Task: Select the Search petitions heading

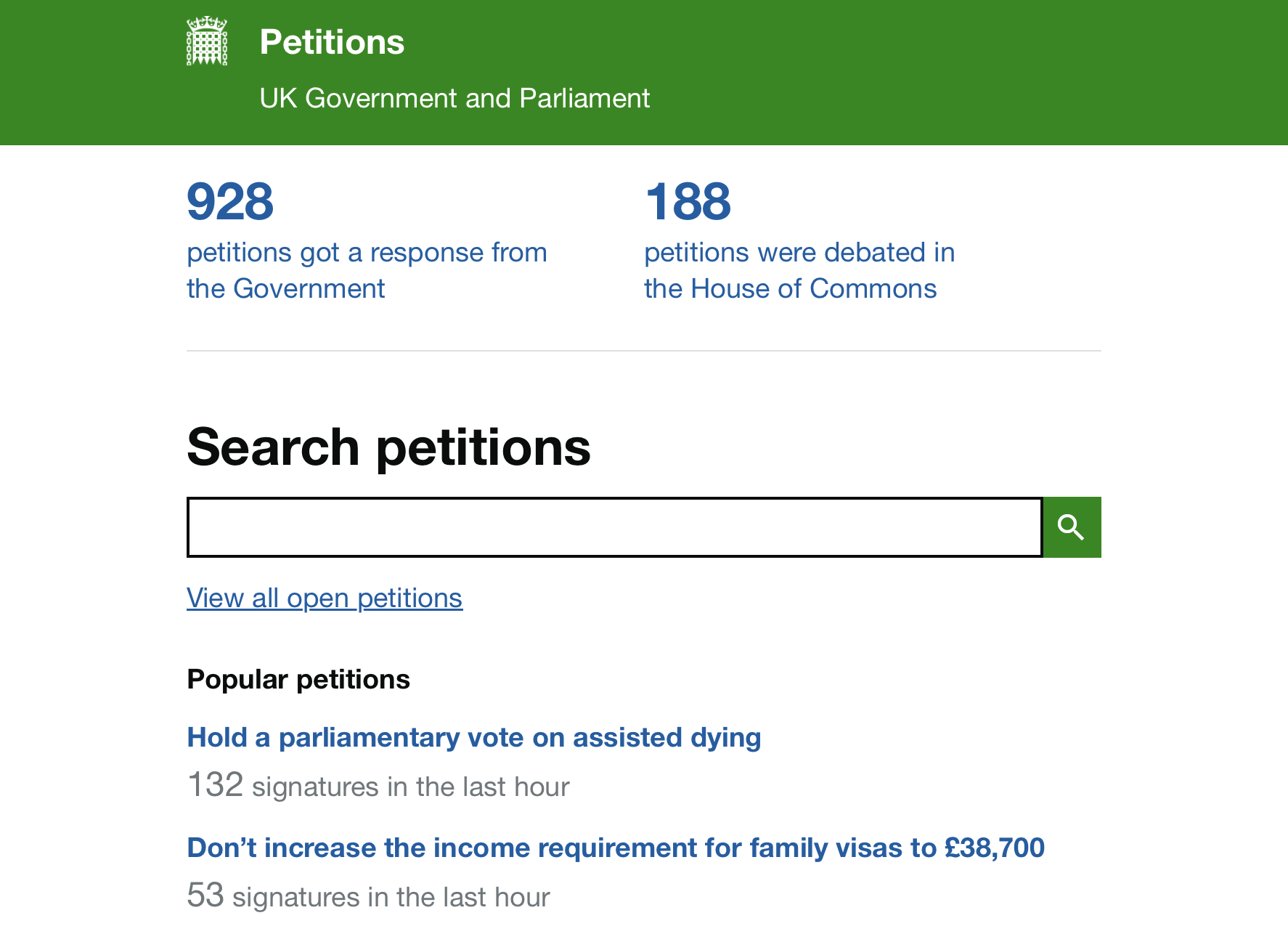Action: [388, 447]
